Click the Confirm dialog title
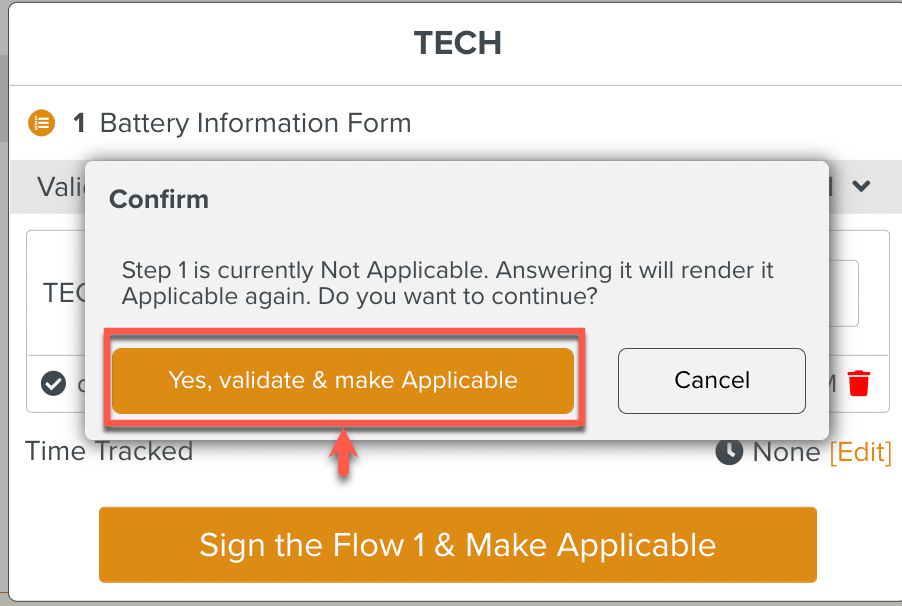The image size is (902, 606). [159, 199]
